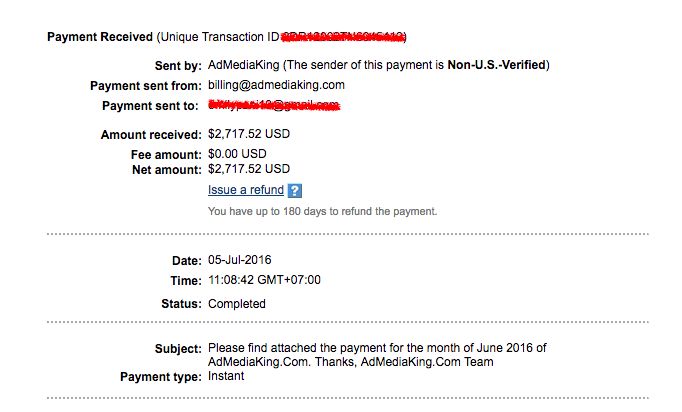Click the Amount received label

[x=151, y=135]
